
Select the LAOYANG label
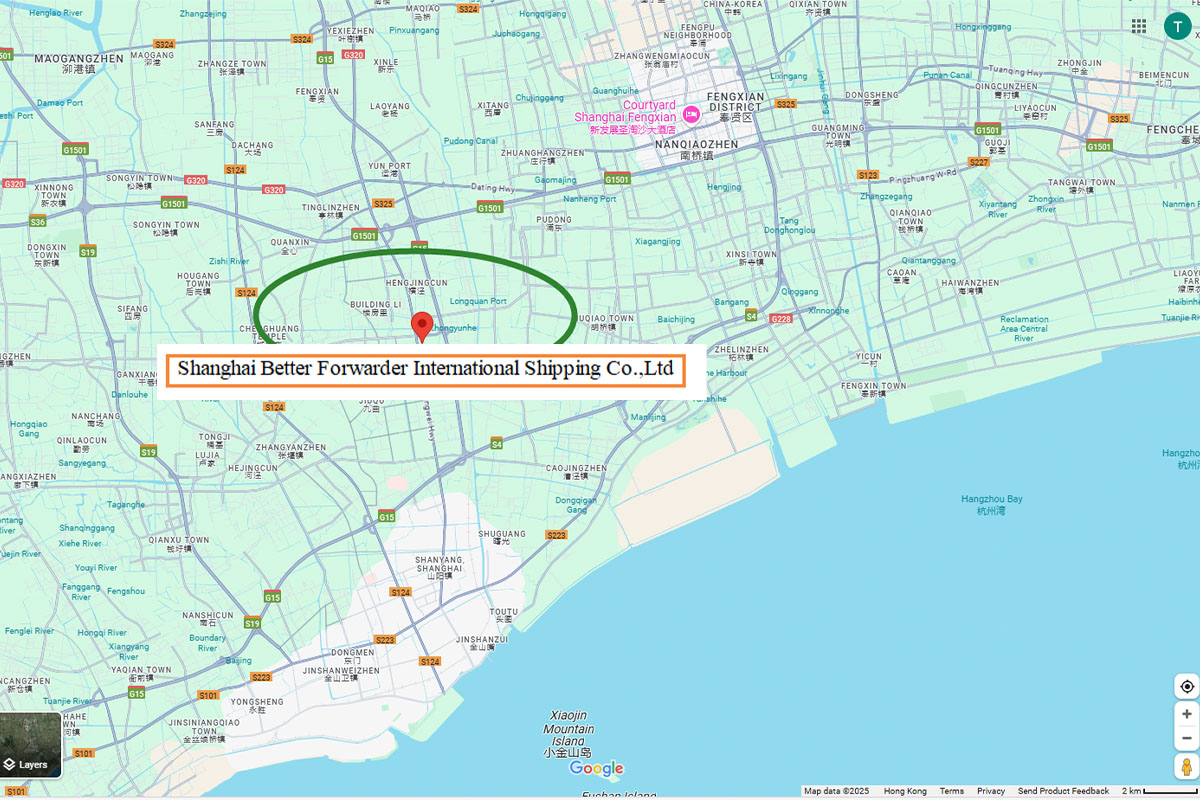(389, 109)
